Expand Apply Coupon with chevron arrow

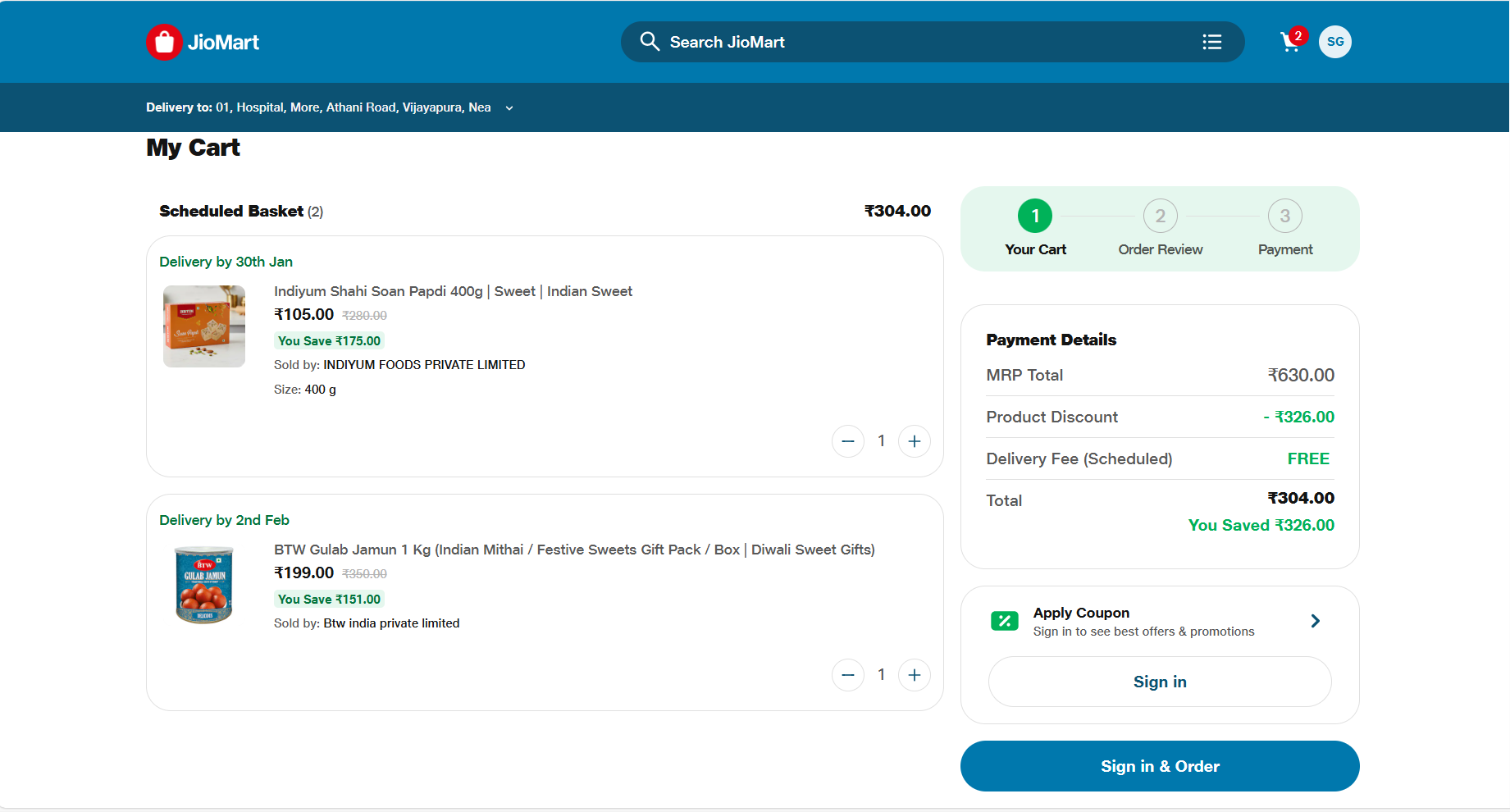coord(1315,621)
